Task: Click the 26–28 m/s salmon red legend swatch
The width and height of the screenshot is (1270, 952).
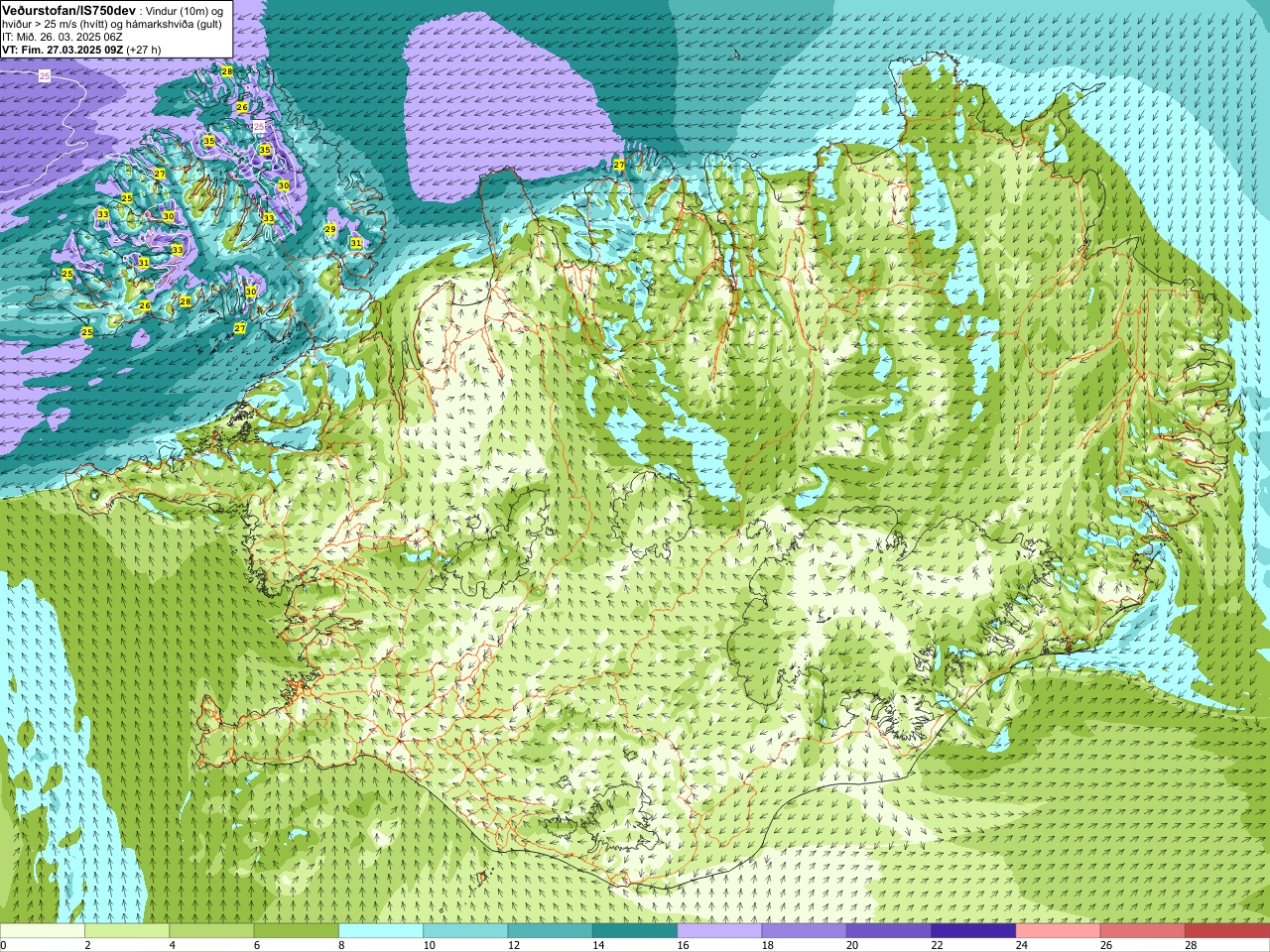Action: pos(1143,931)
